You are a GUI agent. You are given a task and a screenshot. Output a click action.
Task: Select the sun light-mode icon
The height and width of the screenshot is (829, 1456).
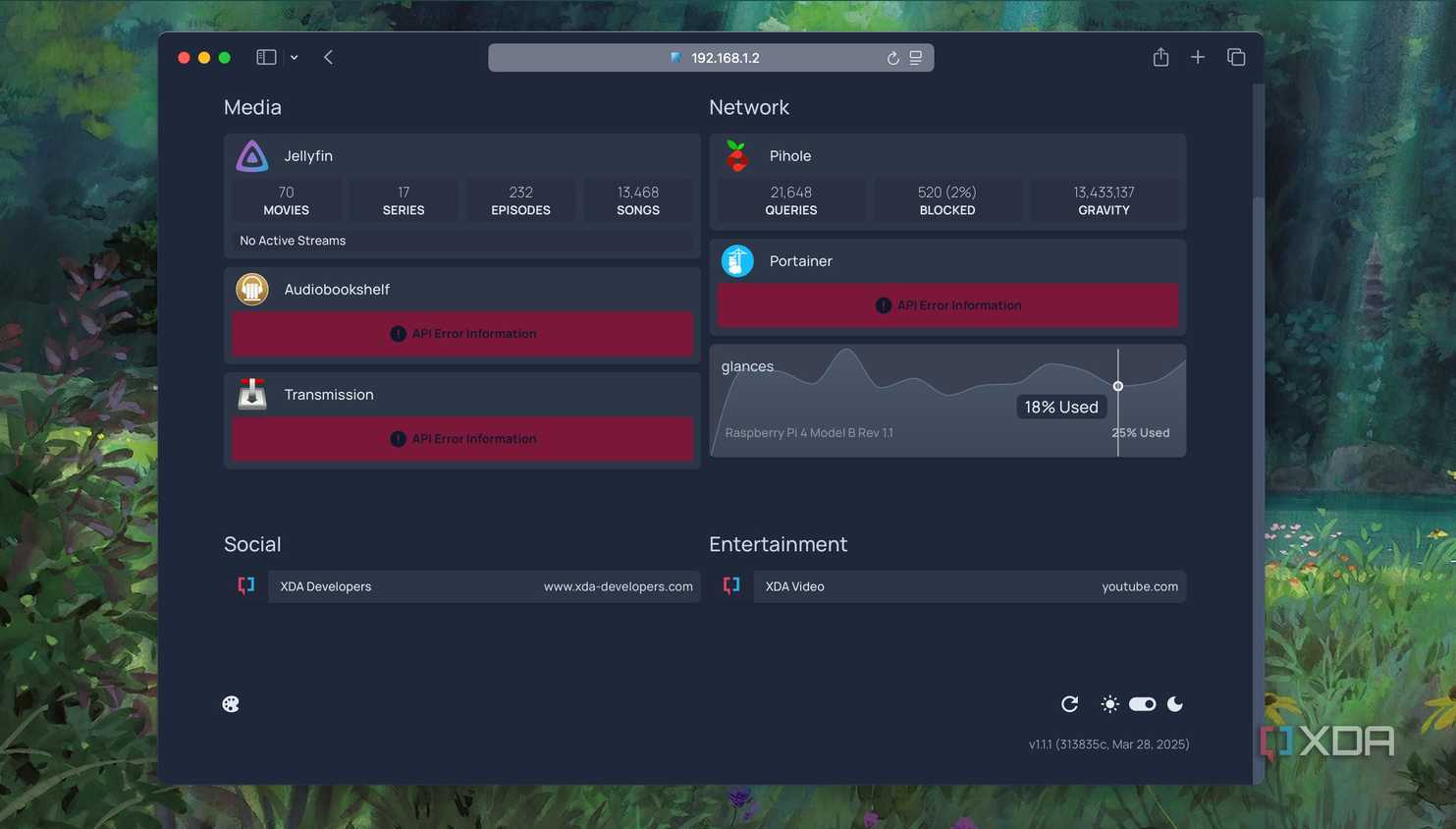coord(1109,704)
